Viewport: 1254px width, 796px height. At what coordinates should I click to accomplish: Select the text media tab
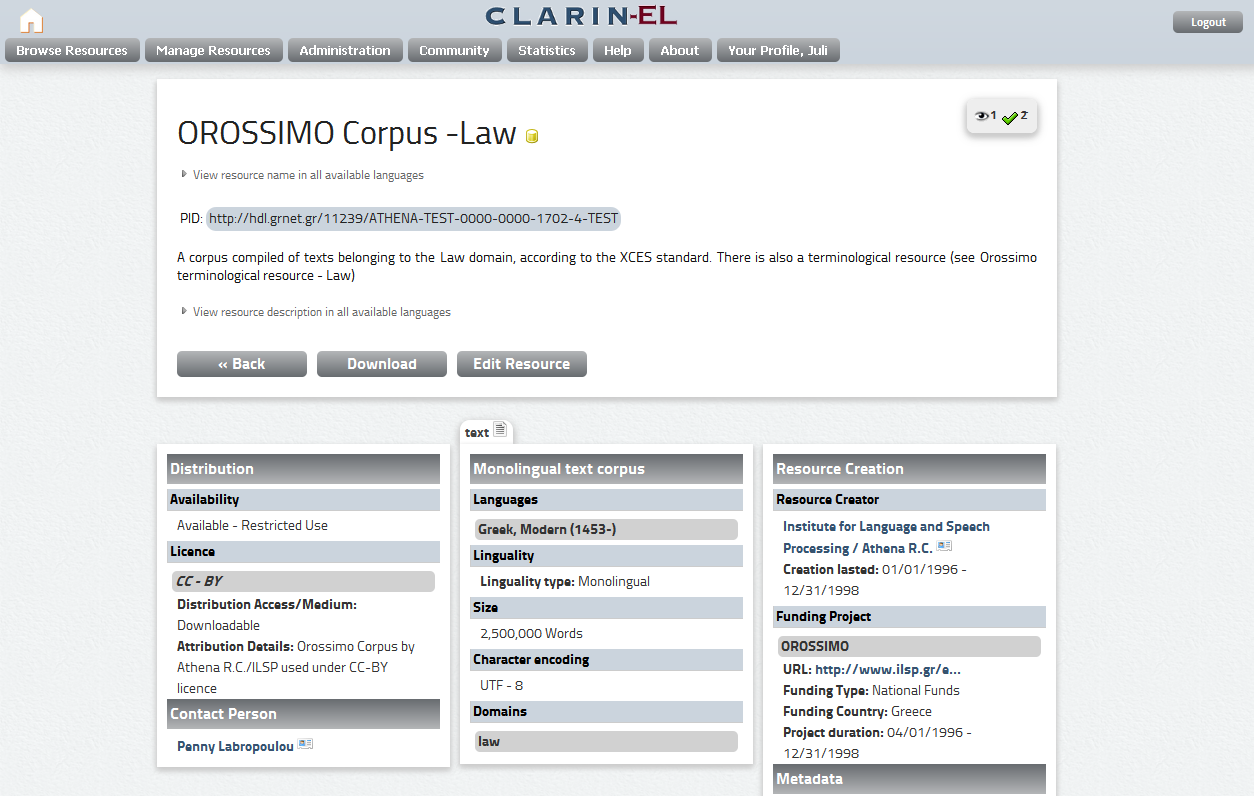coord(486,432)
